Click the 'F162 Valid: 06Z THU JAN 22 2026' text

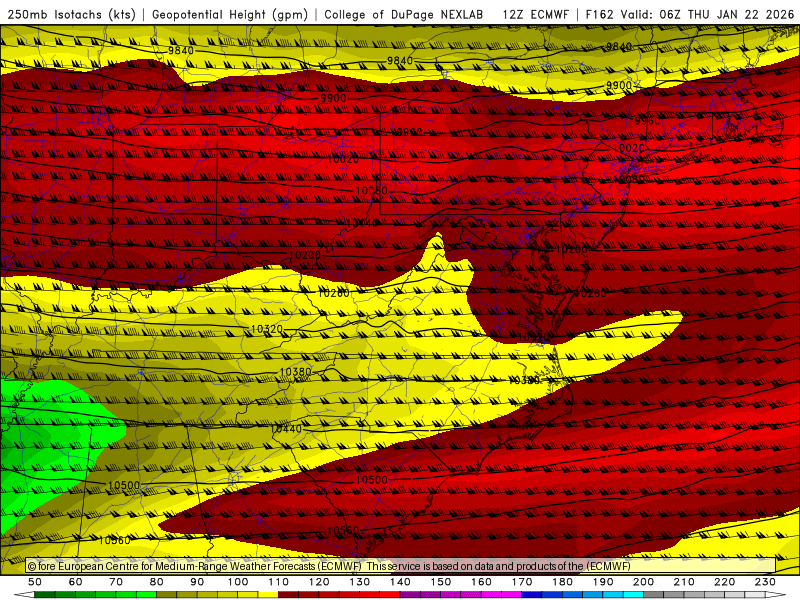pos(689,14)
